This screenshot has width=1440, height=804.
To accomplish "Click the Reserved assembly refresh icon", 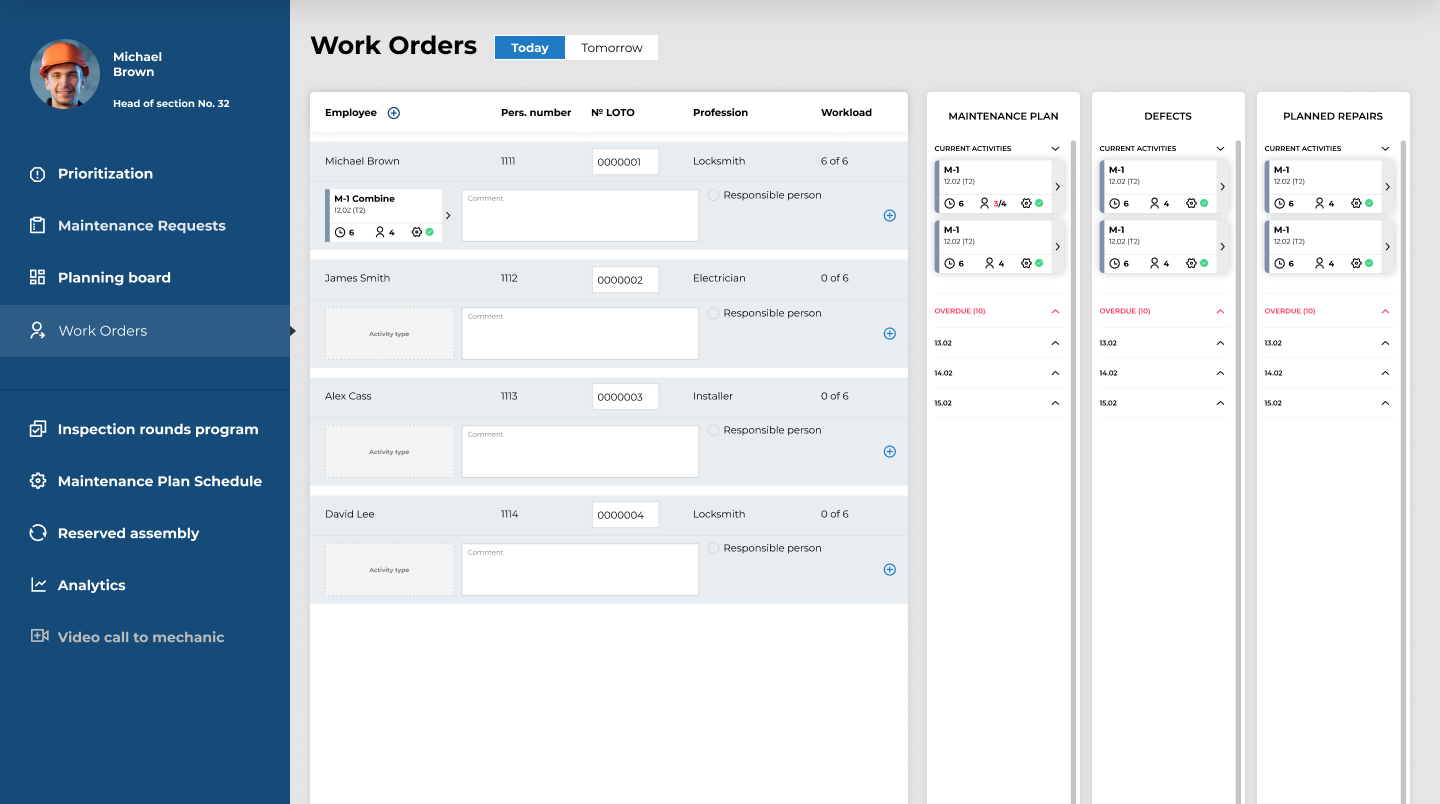I will (38, 533).
